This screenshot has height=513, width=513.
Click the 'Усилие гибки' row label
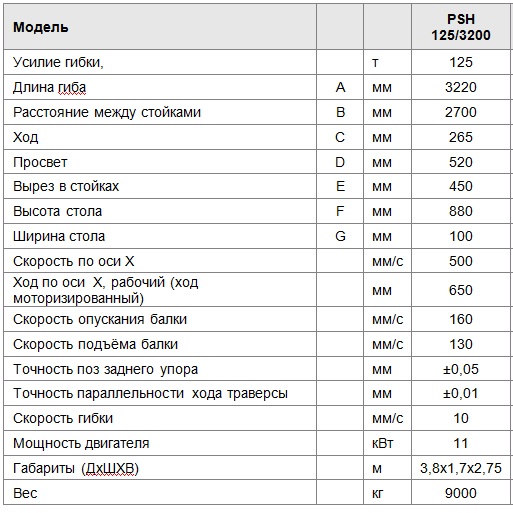click(x=58, y=62)
